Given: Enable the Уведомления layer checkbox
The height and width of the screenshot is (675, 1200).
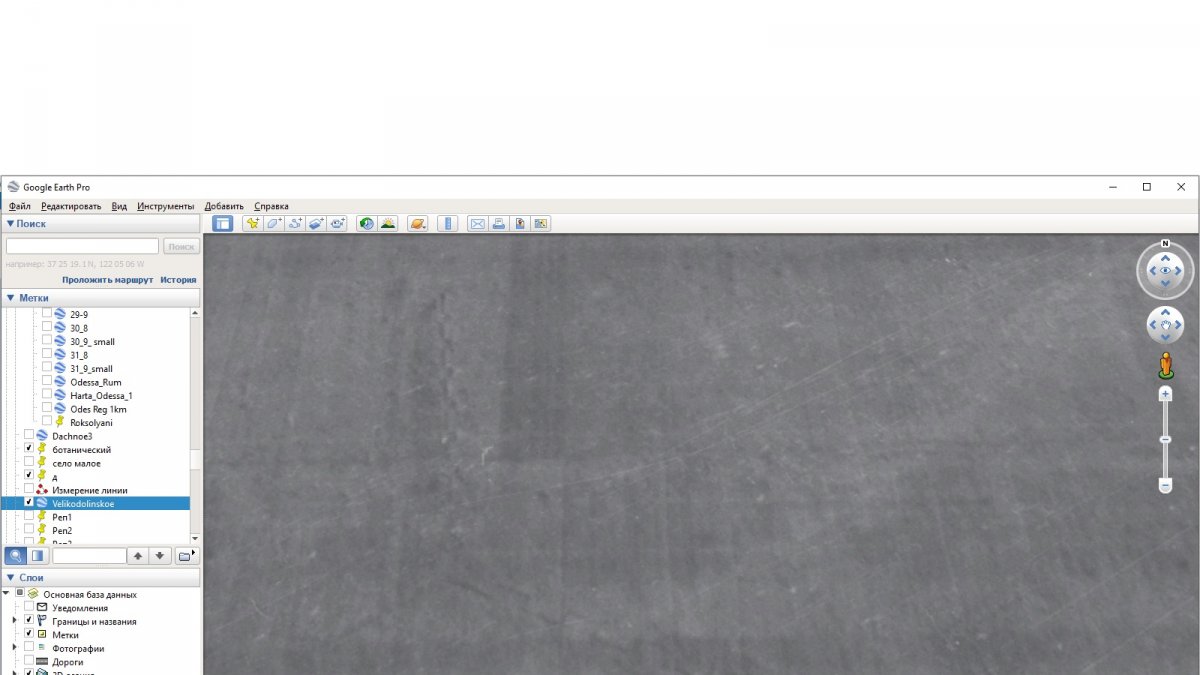Looking at the screenshot, I should (29, 607).
